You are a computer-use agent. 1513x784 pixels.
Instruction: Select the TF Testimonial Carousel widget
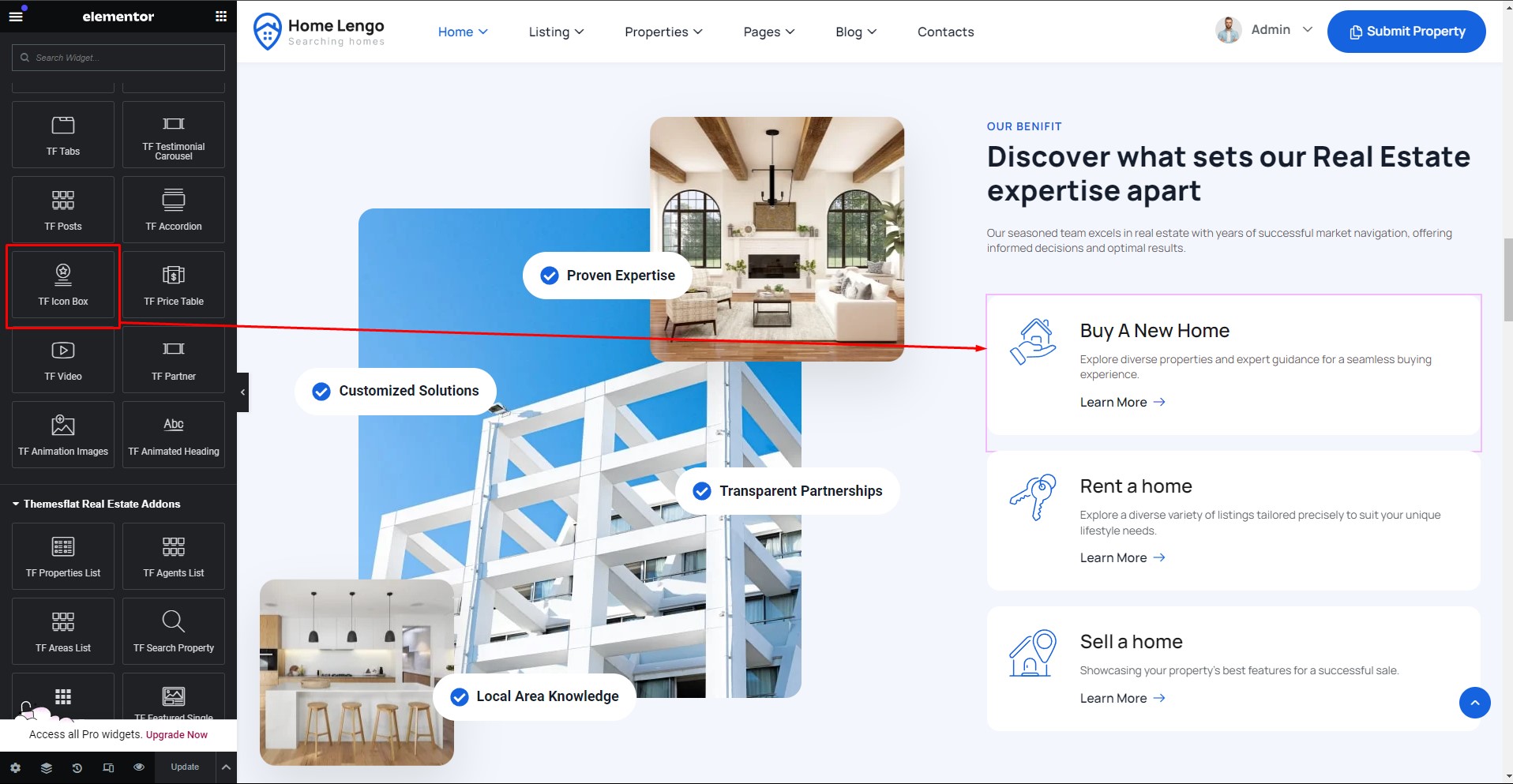click(174, 134)
